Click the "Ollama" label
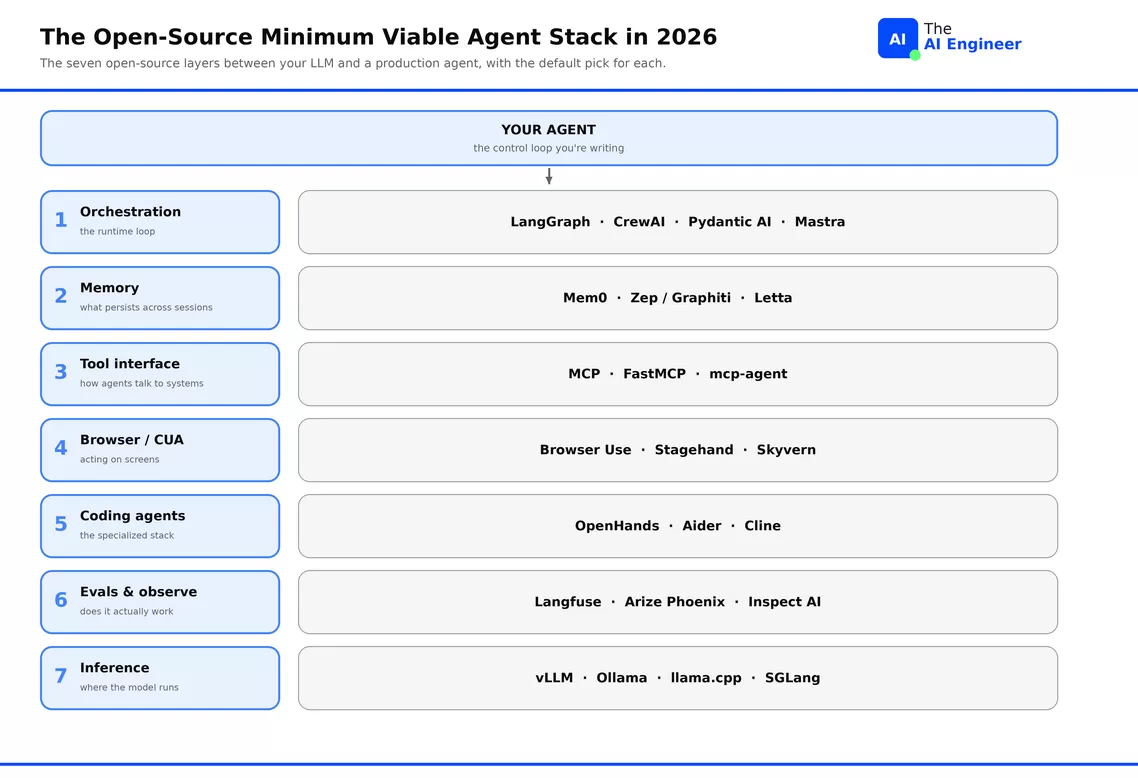 click(x=622, y=678)
